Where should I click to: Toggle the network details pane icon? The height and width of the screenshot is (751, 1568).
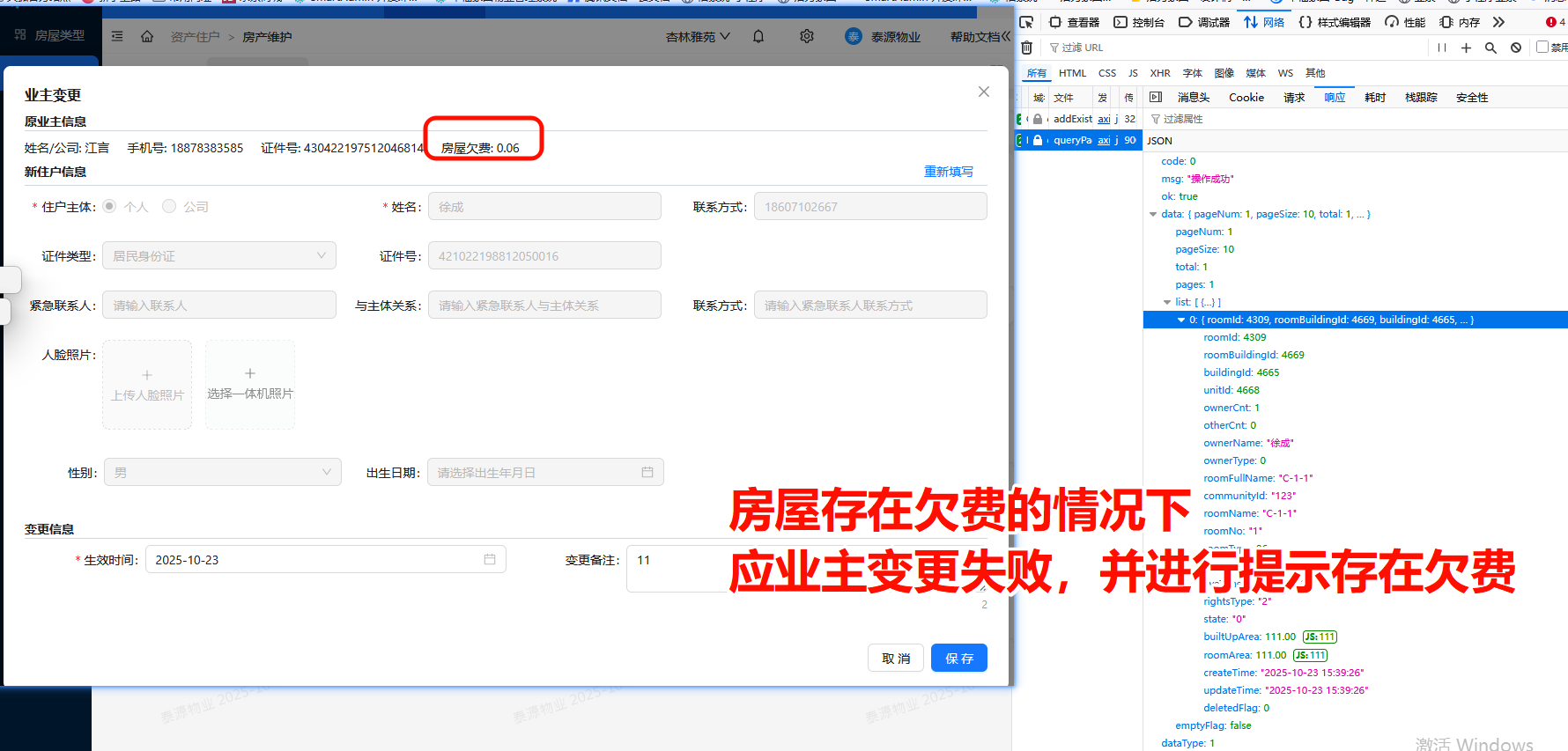click(1156, 97)
